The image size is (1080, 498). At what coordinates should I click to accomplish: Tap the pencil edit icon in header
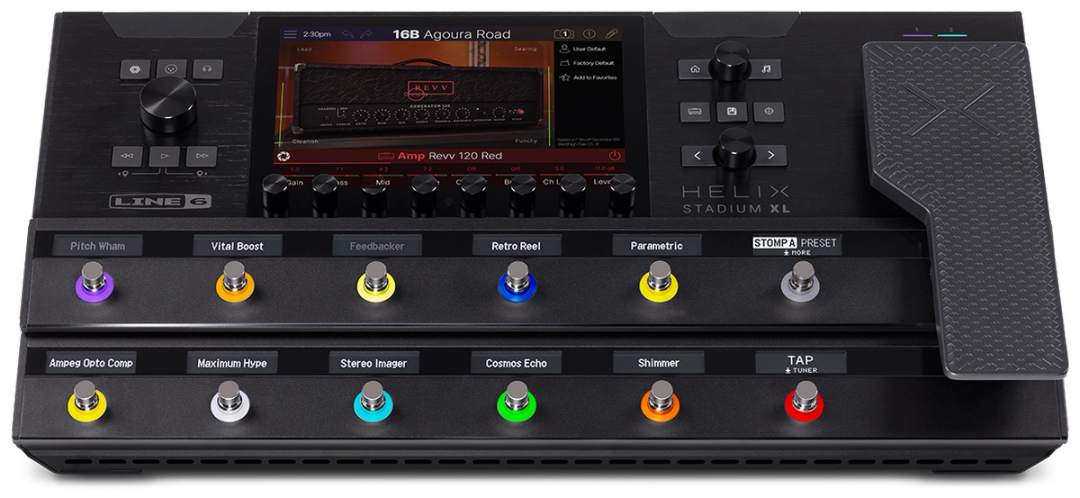tap(611, 34)
